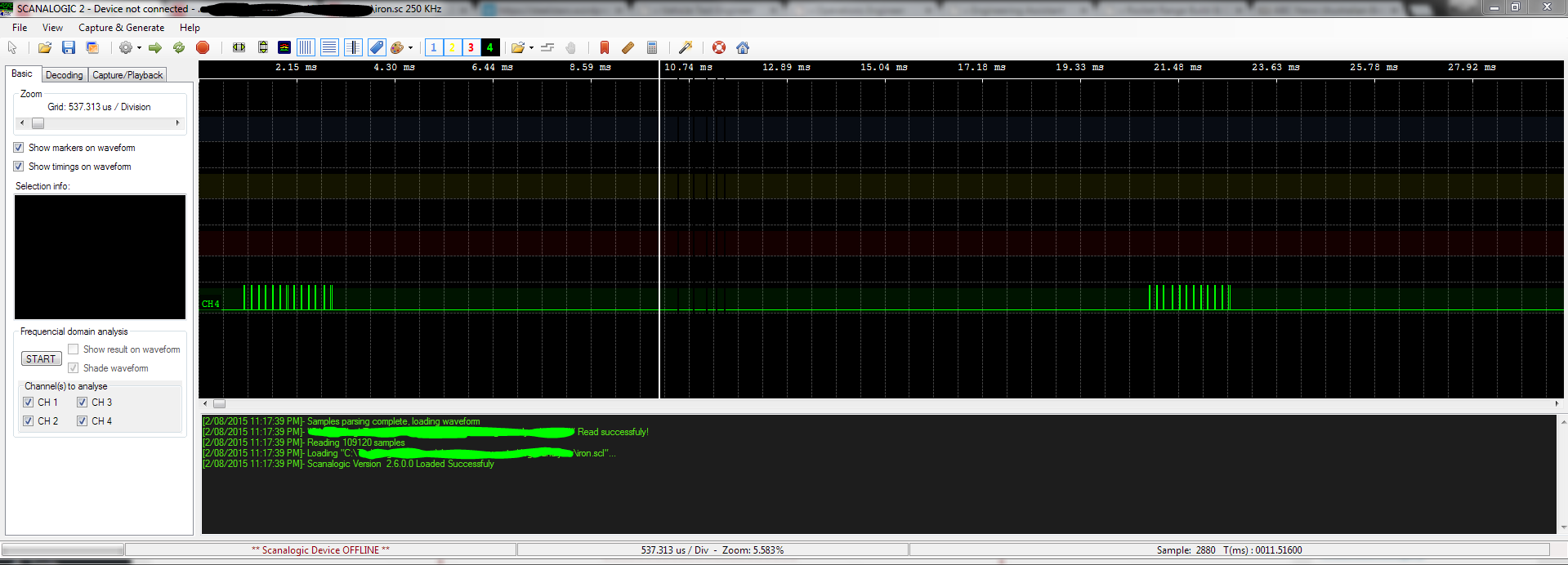Click the Zoom grid slider thumb
Screen dimensions: 1568x565
pos(38,123)
